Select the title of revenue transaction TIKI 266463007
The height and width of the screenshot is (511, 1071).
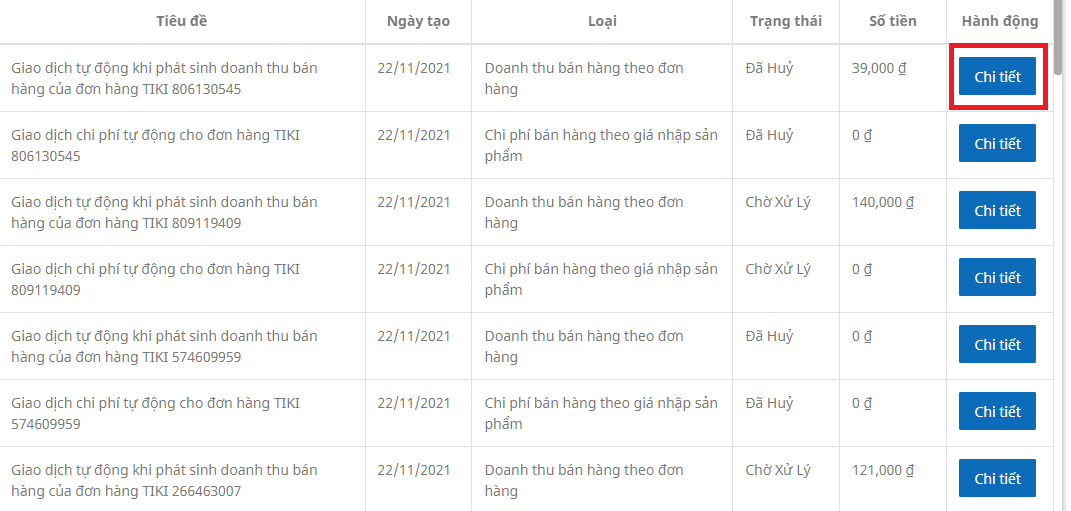pos(164,480)
